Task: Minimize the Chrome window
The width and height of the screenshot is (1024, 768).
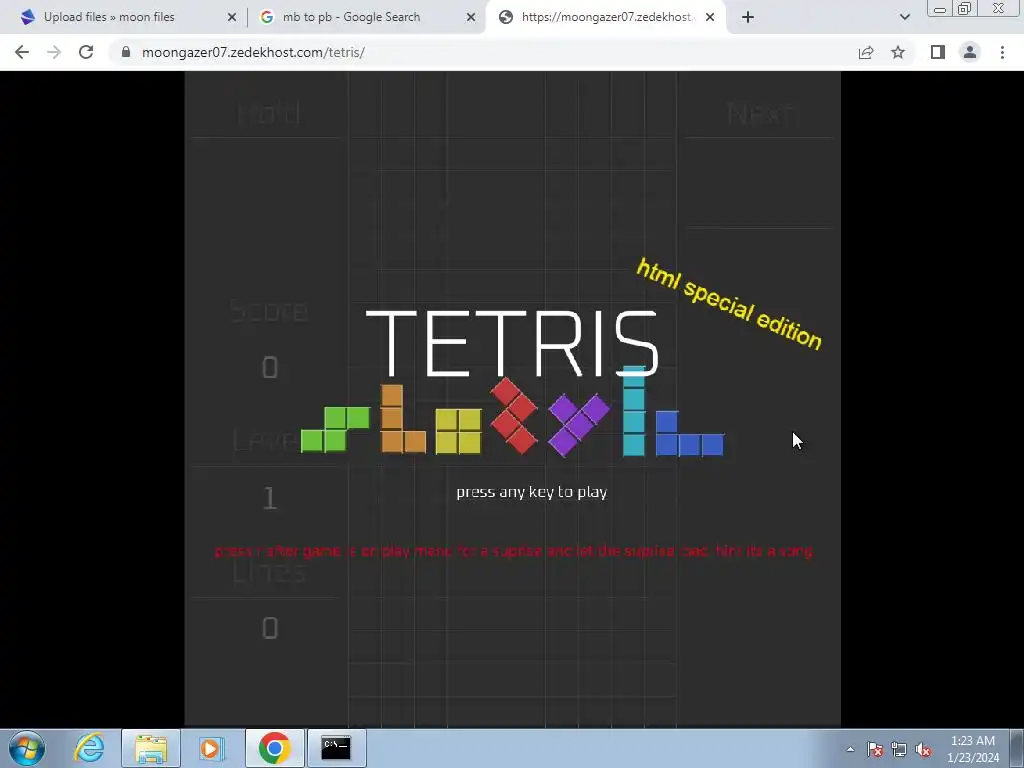Action: (x=940, y=9)
